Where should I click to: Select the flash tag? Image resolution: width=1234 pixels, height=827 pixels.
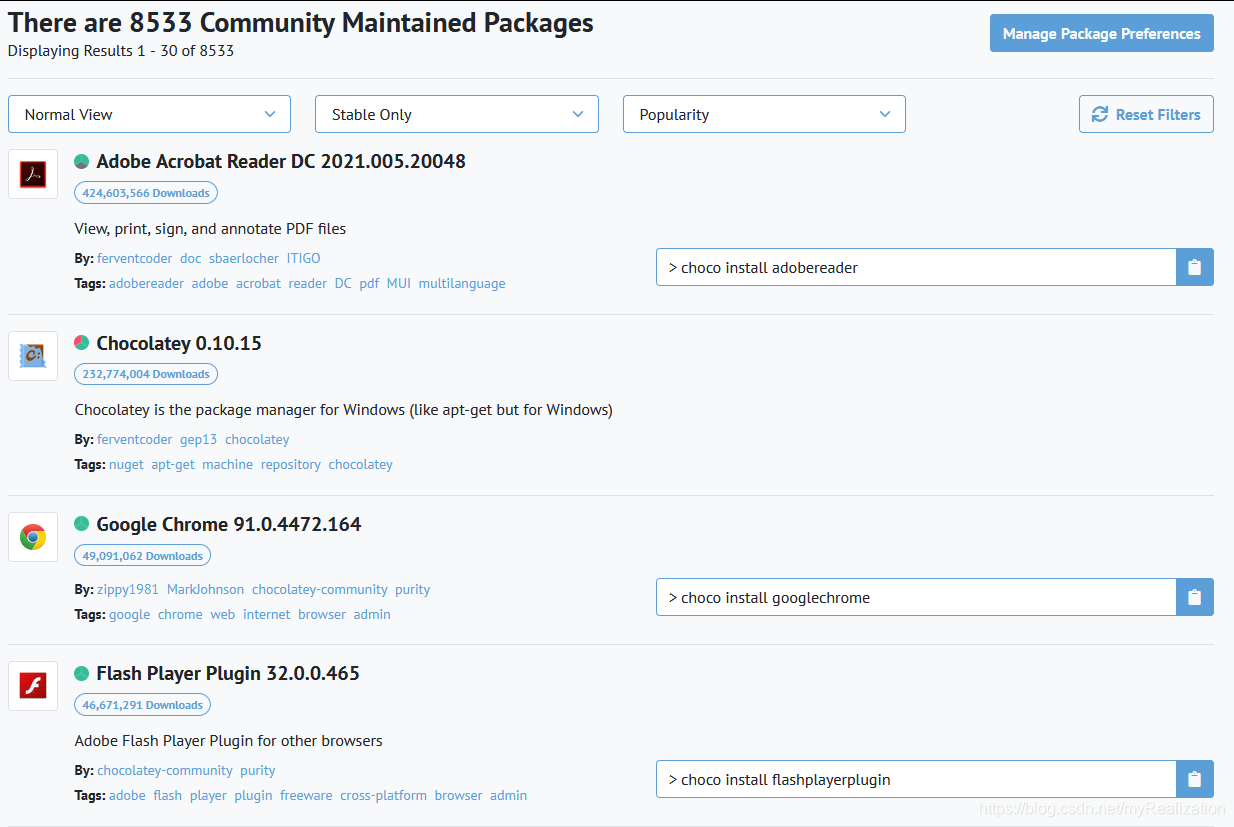(x=168, y=795)
